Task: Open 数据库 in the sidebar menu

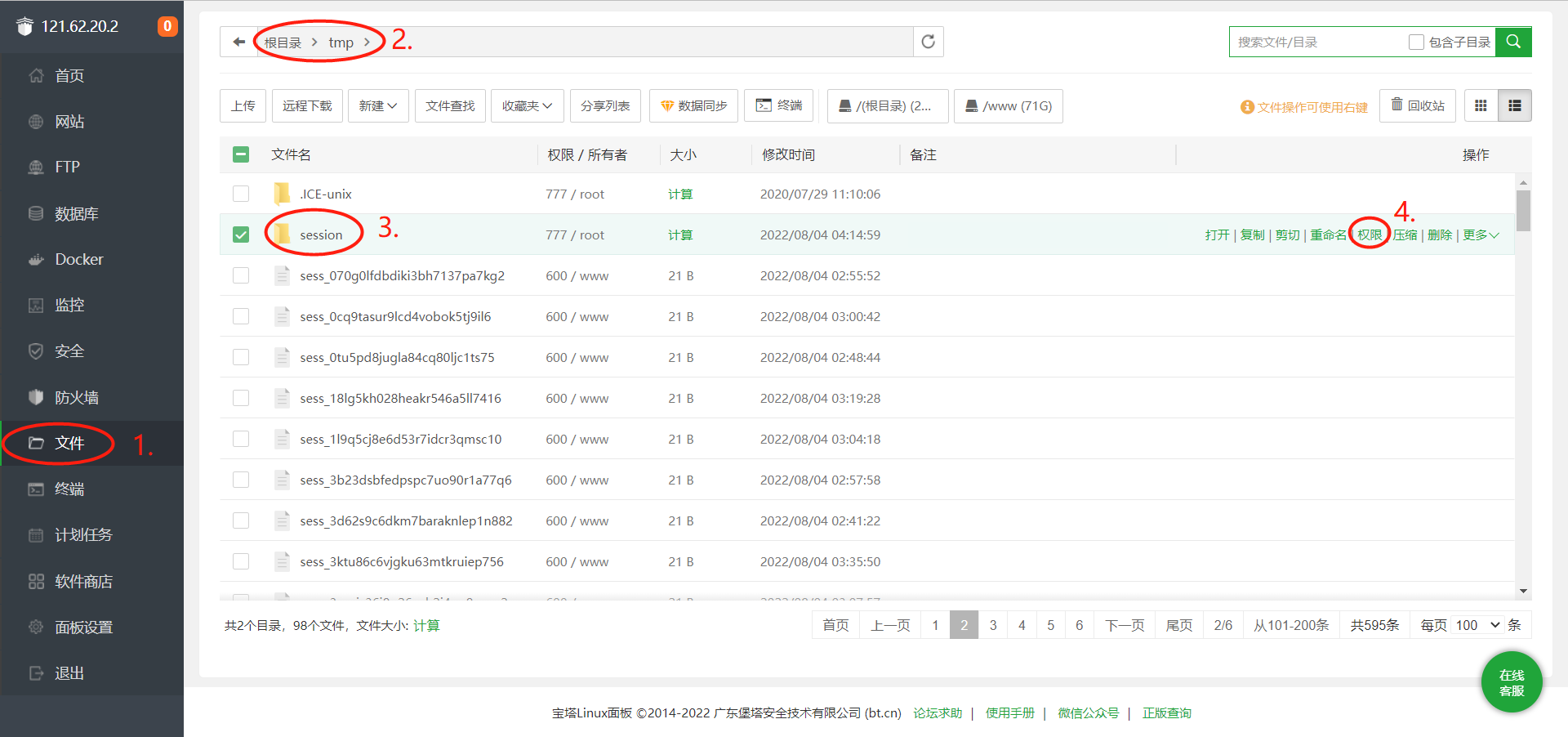Action: 76,213
